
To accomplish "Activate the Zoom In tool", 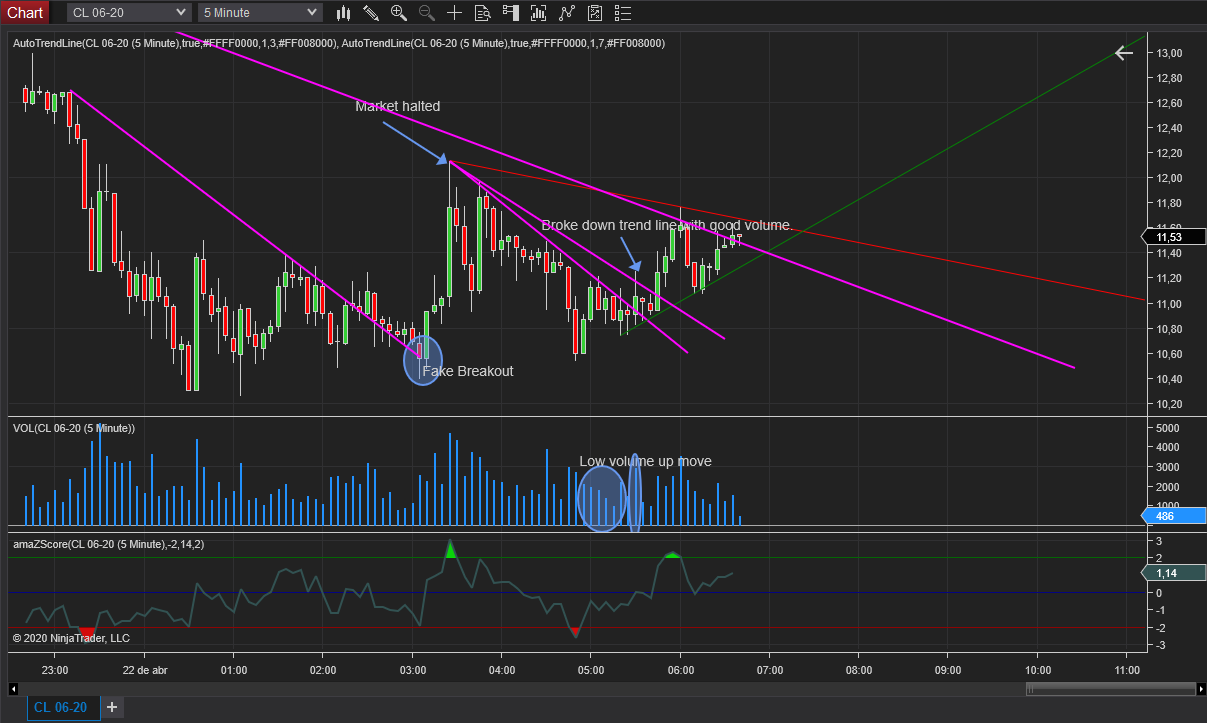I will (x=398, y=13).
